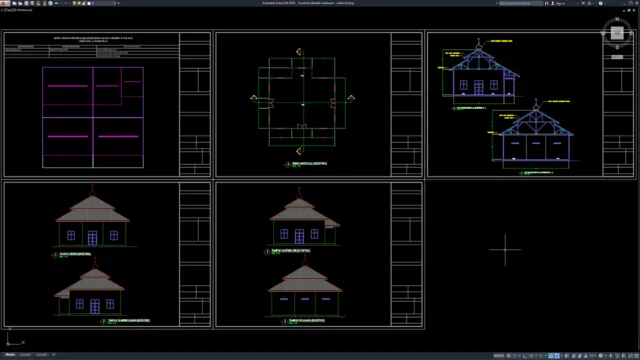Expand the Help dropdown arrow
Viewport: 640px width, 360px height.
pos(605,3)
